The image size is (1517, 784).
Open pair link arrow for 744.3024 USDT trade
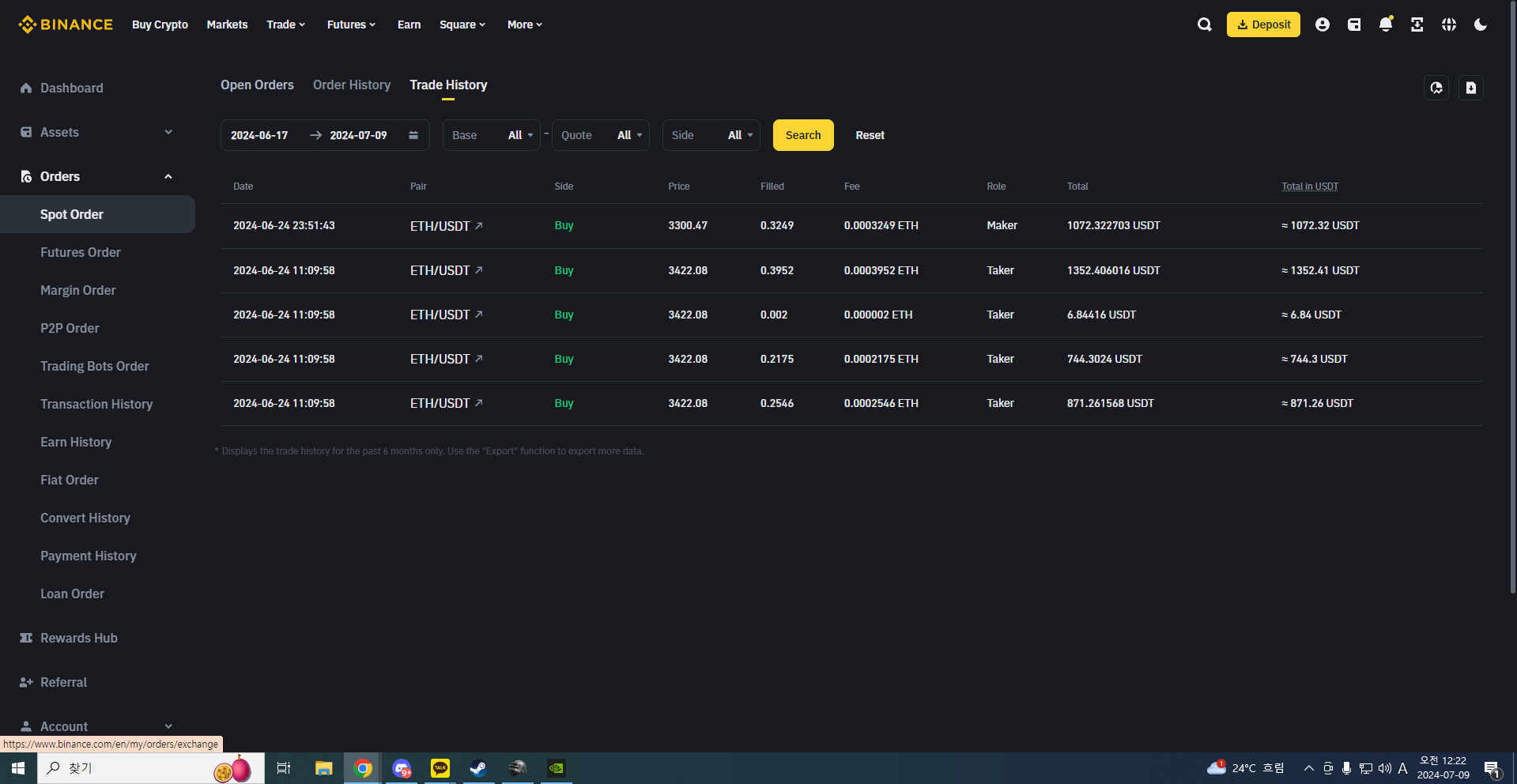[x=479, y=359]
